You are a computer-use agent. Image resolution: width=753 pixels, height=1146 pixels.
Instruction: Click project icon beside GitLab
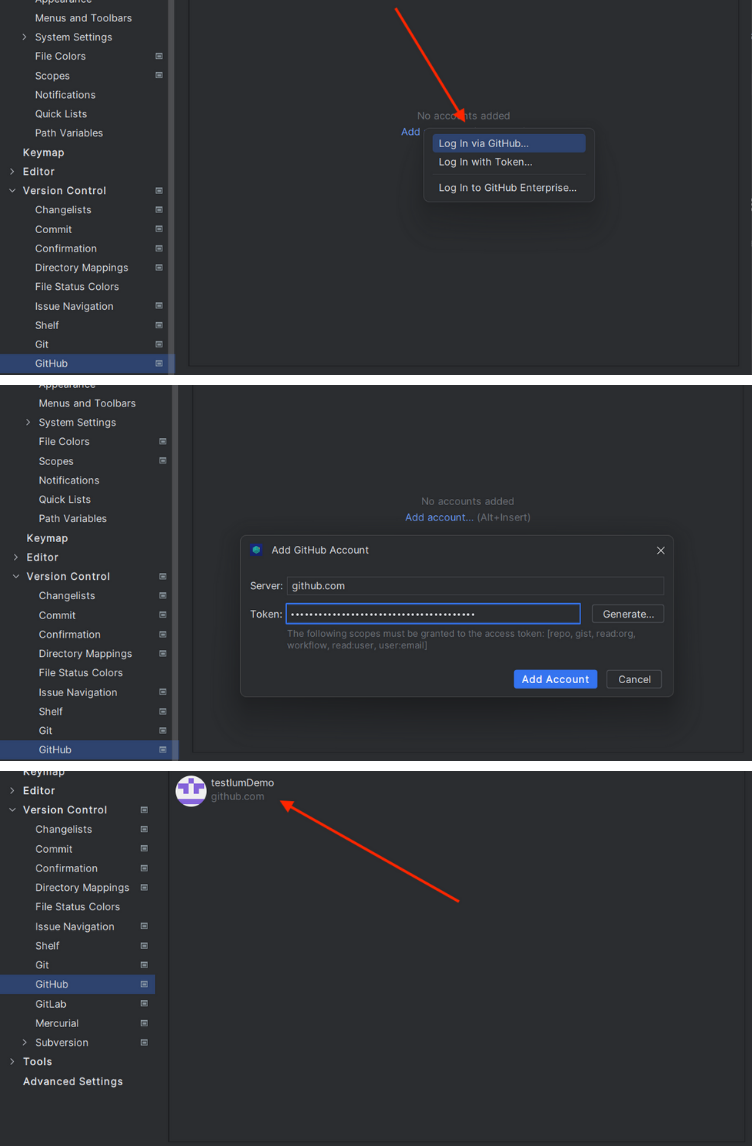[144, 1004]
